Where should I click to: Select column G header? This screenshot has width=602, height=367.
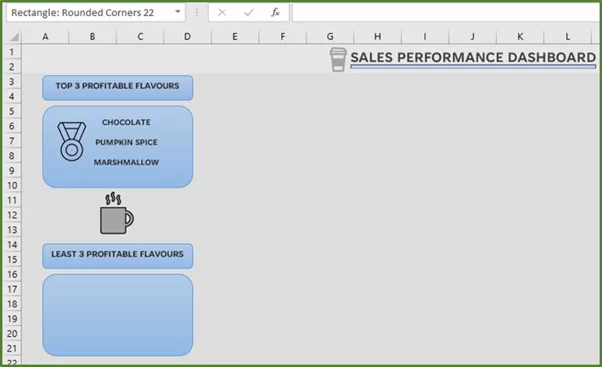click(x=330, y=36)
